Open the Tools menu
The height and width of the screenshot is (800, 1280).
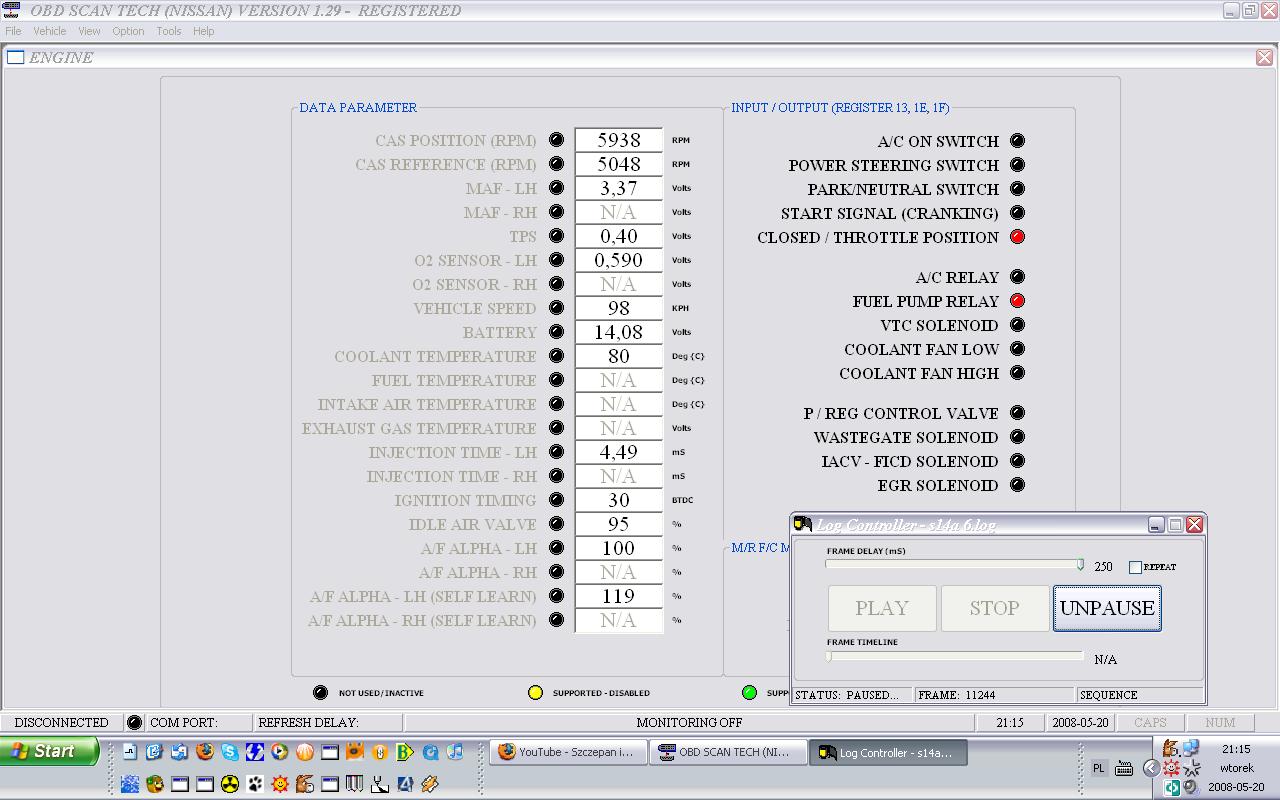coord(168,31)
